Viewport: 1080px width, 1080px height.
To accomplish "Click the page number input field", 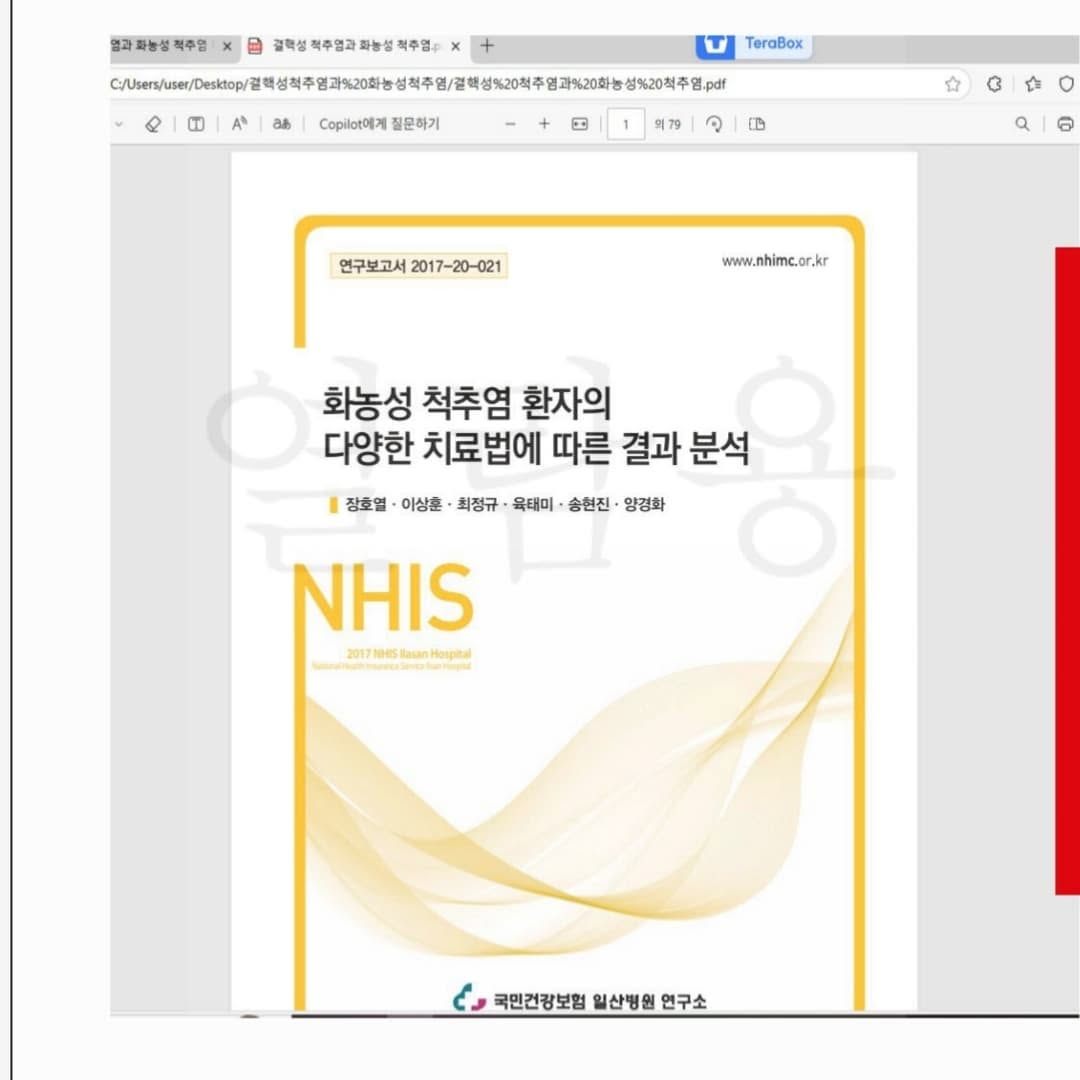I will click(x=625, y=124).
